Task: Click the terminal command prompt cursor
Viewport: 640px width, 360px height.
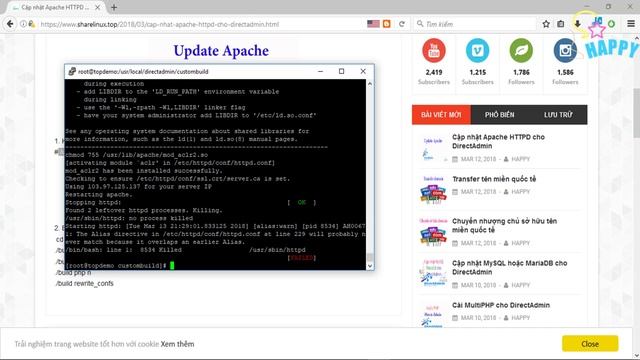Action: tap(172, 265)
